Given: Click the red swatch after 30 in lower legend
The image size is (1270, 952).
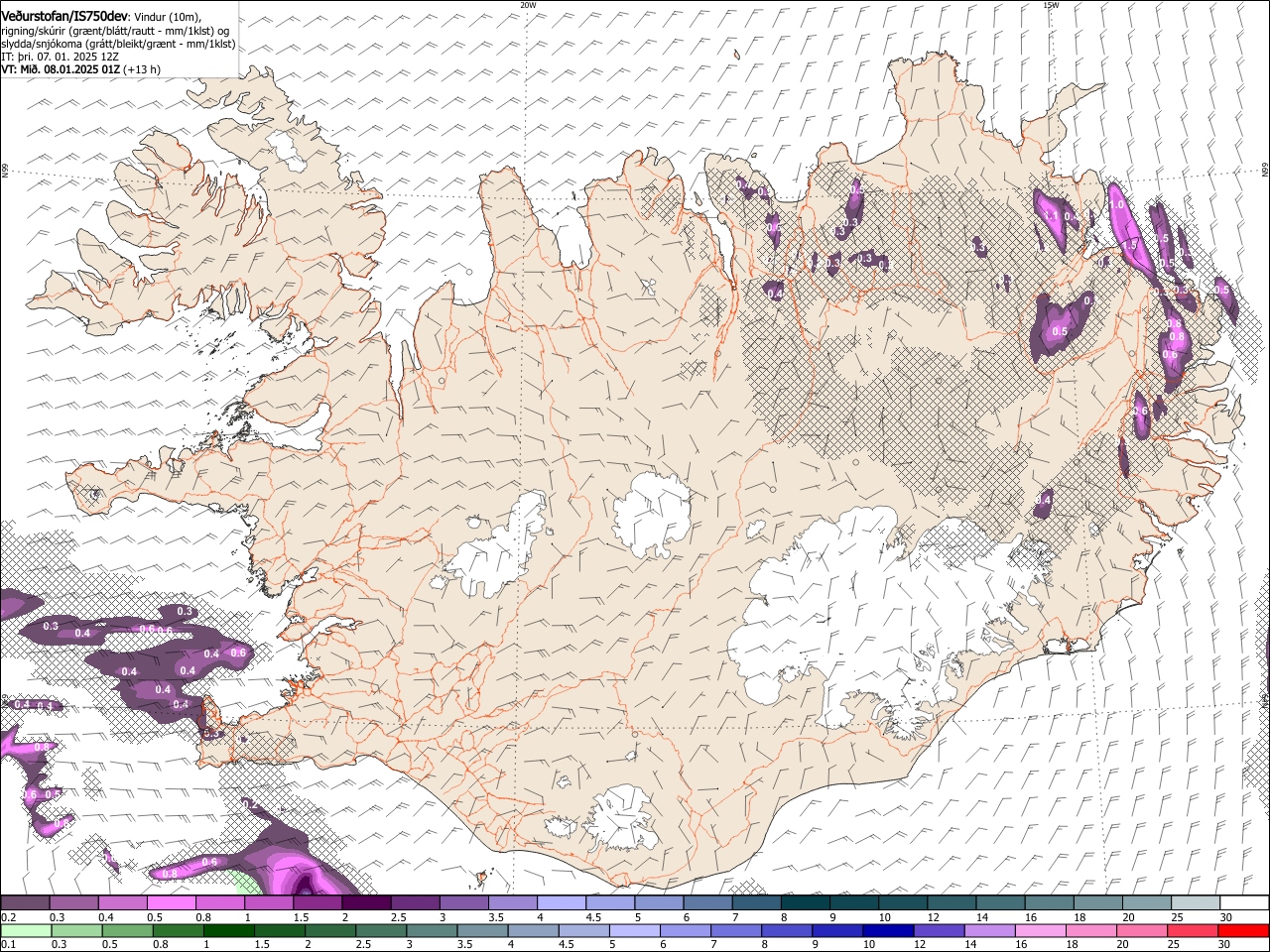Looking at the screenshot, I should click(1243, 931).
